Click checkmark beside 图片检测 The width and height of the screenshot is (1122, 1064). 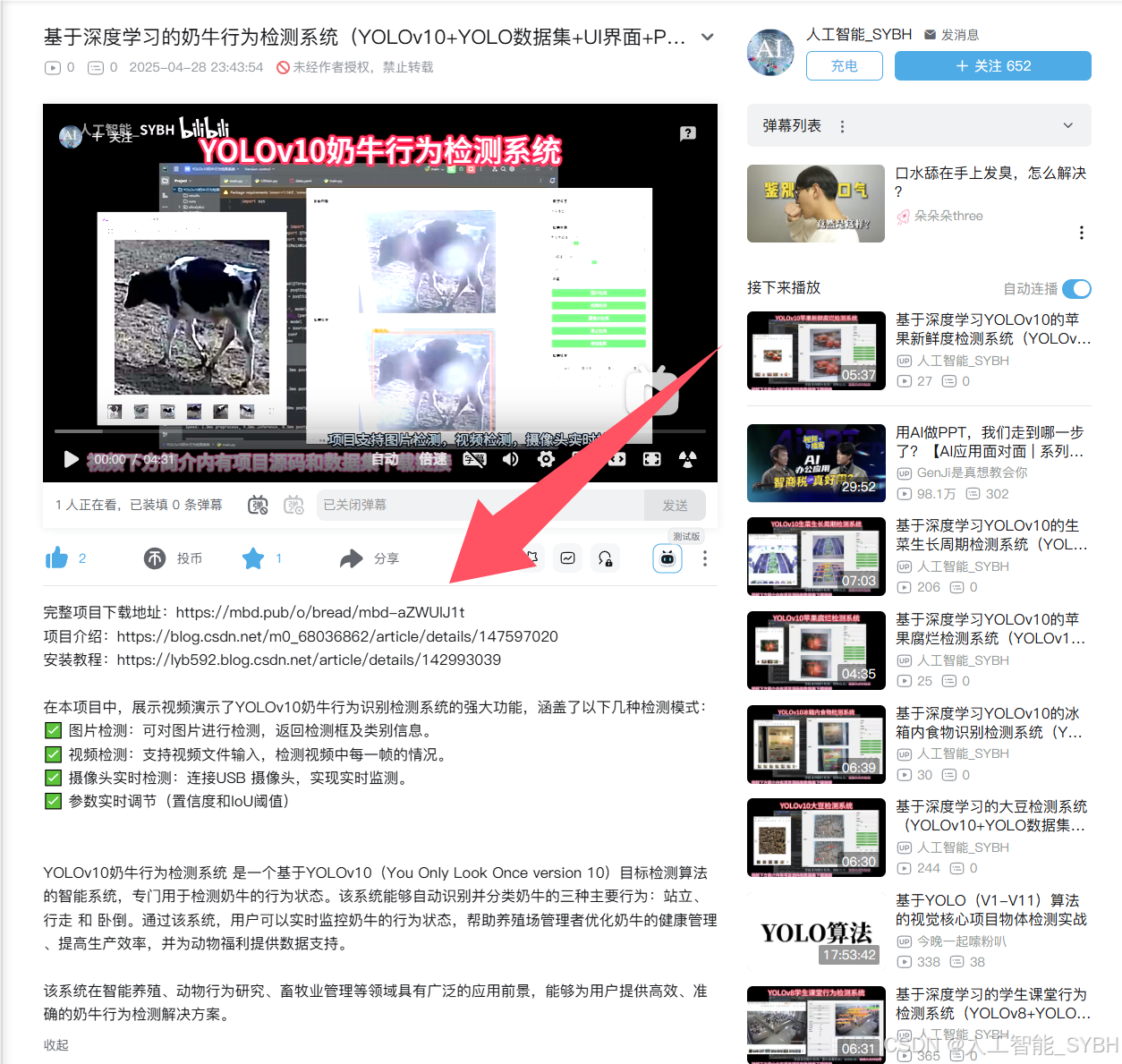click(x=54, y=730)
